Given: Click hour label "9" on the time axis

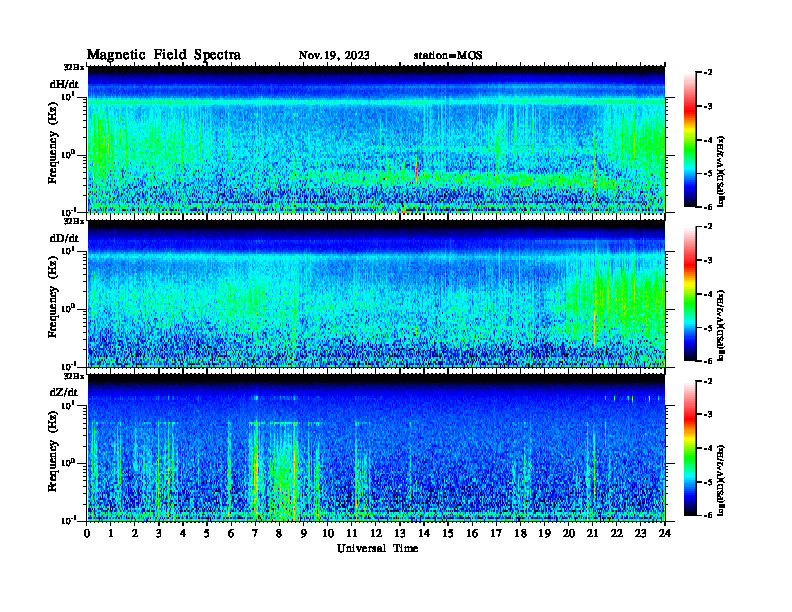Looking at the screenshot, I should point(304,534).
